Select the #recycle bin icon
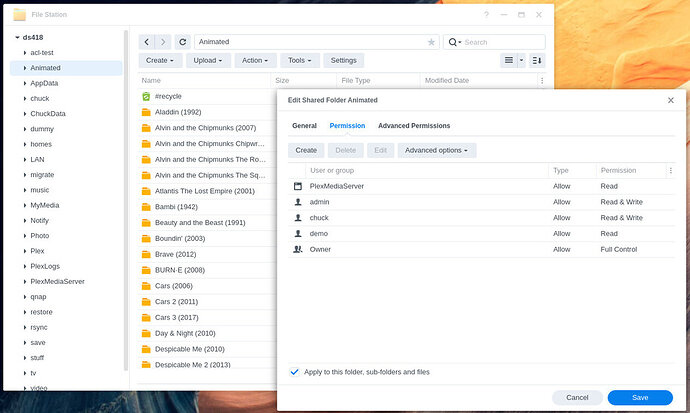Viewport: 690px width, 413px height. (146, 96)
